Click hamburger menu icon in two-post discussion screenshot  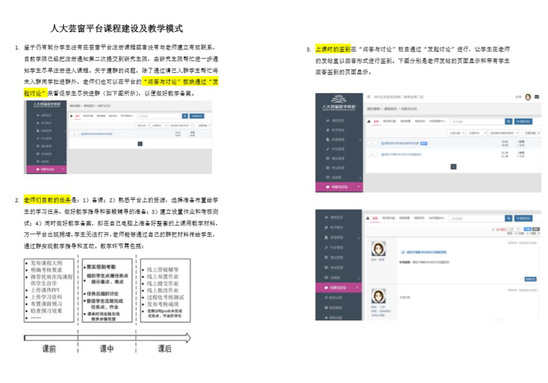[x=368, y=97]
